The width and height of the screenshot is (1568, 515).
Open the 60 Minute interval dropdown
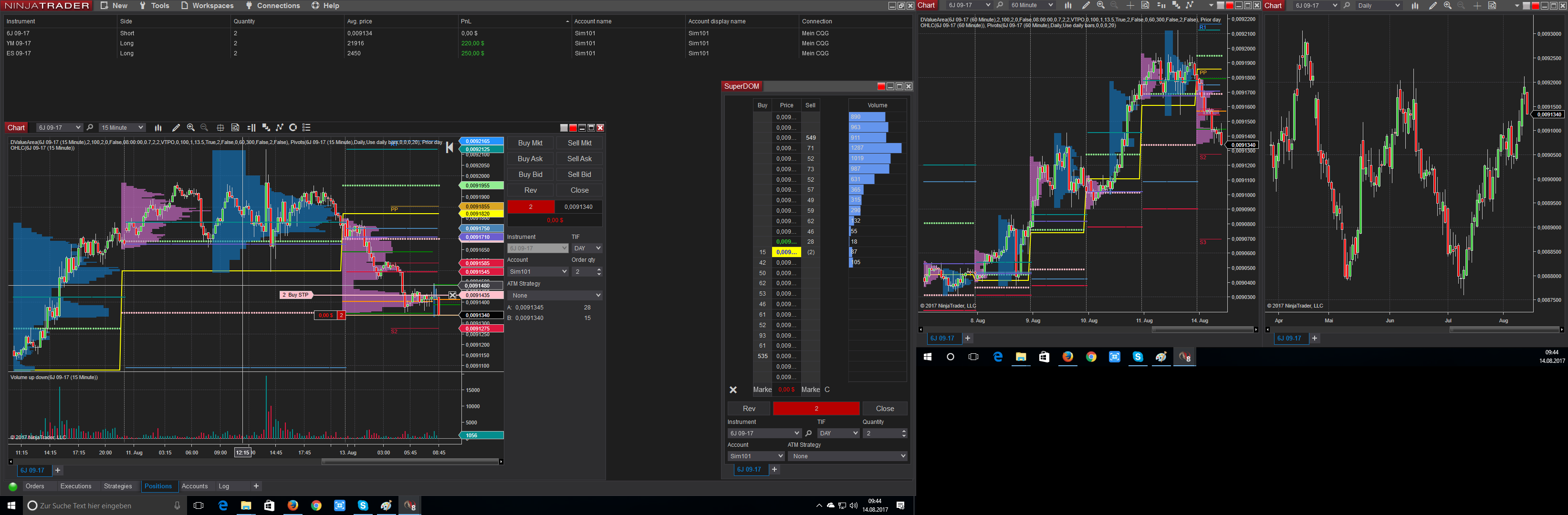pyautogui.click(x=1031, y=5)
